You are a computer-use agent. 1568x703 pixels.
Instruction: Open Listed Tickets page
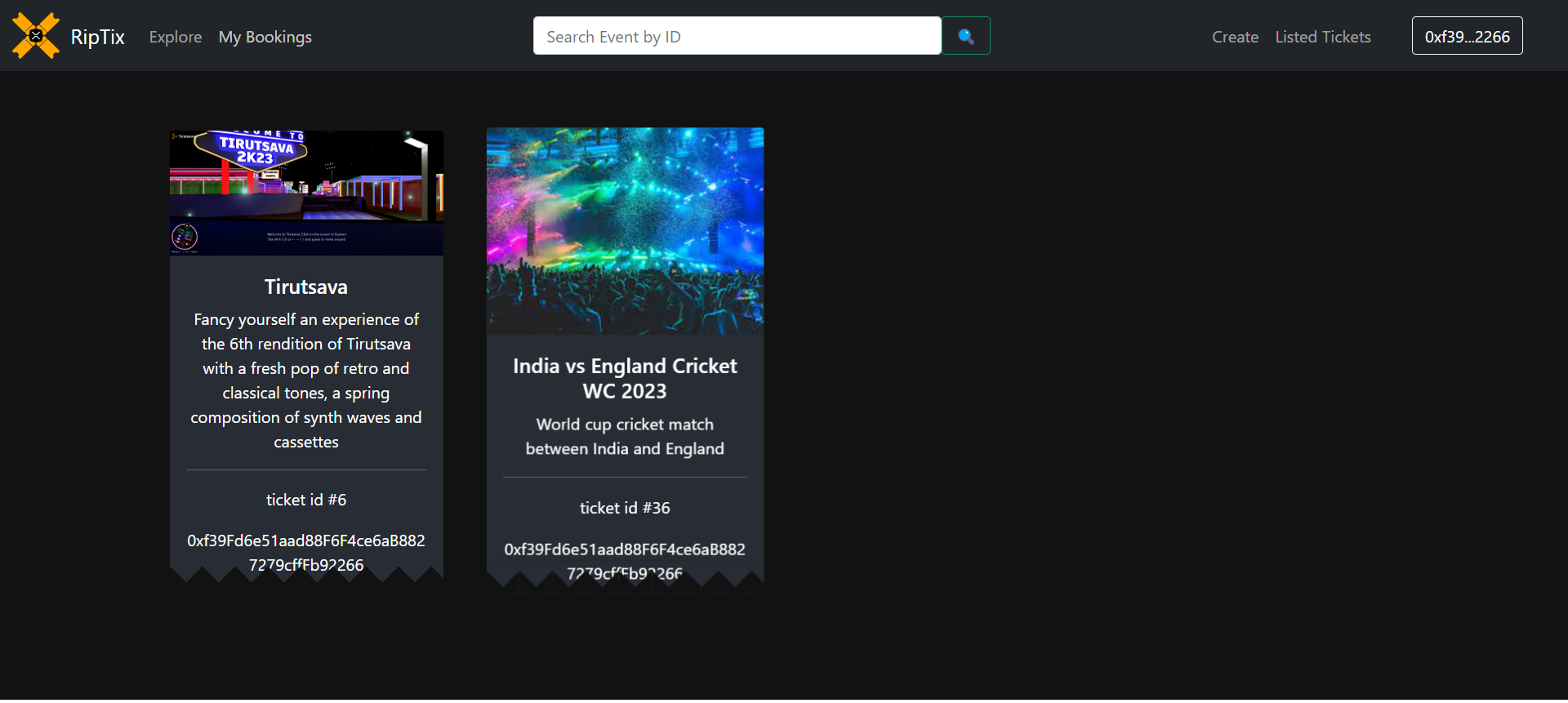[x=1323, y=37]
